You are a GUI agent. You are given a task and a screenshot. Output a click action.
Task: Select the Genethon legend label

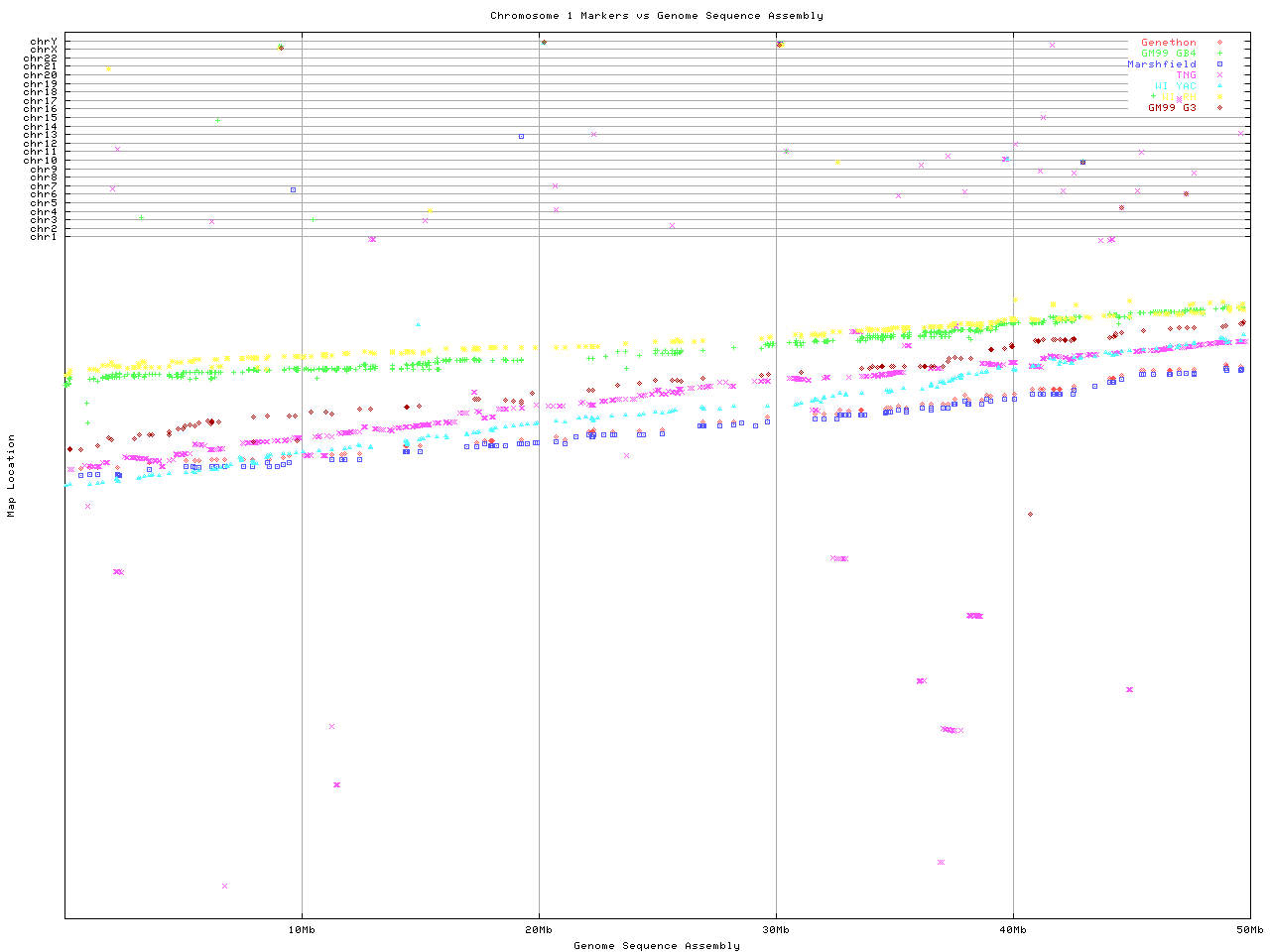1168,43
